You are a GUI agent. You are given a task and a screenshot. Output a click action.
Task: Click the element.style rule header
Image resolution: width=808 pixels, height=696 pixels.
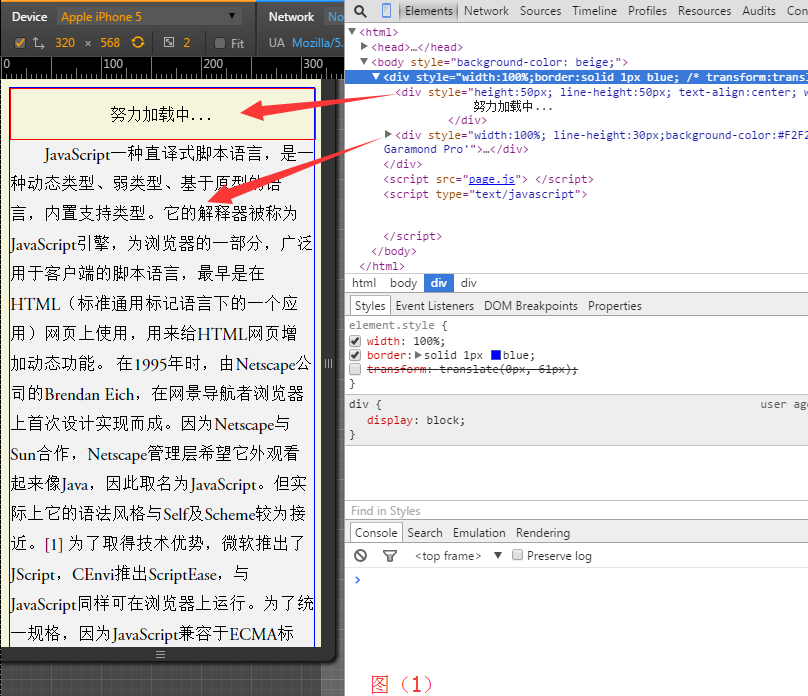[x=398, y=325]
